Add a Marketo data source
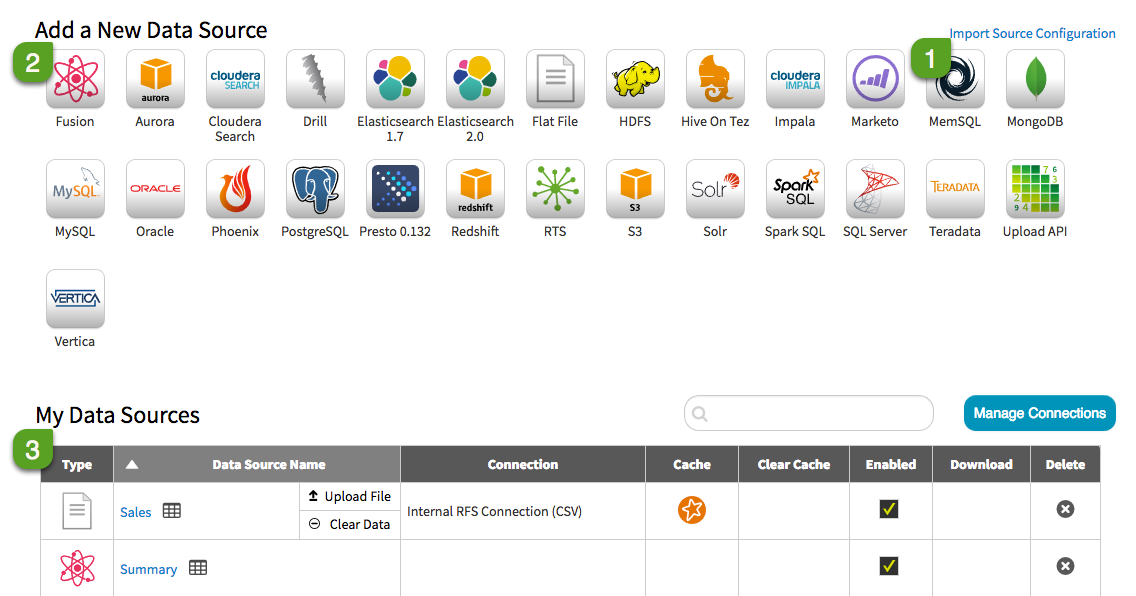Screen dimensions: 1136x596 coord(875,78)
